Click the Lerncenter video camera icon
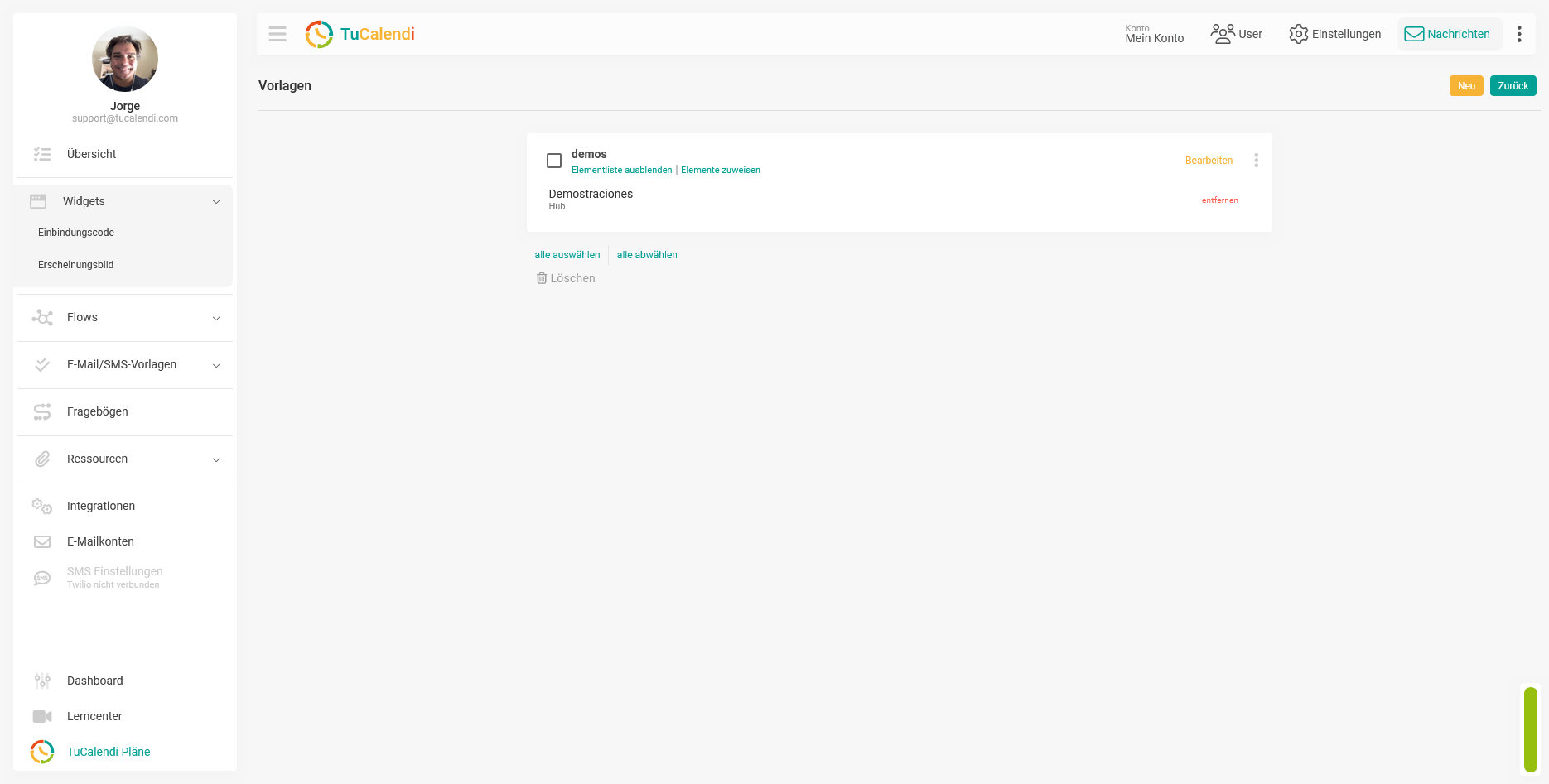1549x784 pixels. point(42,716)
